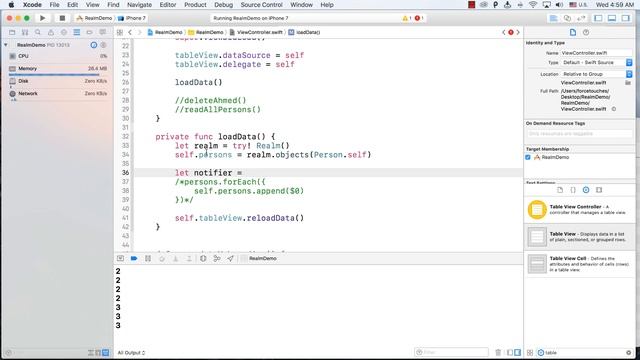The image size is (640, 360).
Task: Open the Navigate menu
Action: click(139, 5)
